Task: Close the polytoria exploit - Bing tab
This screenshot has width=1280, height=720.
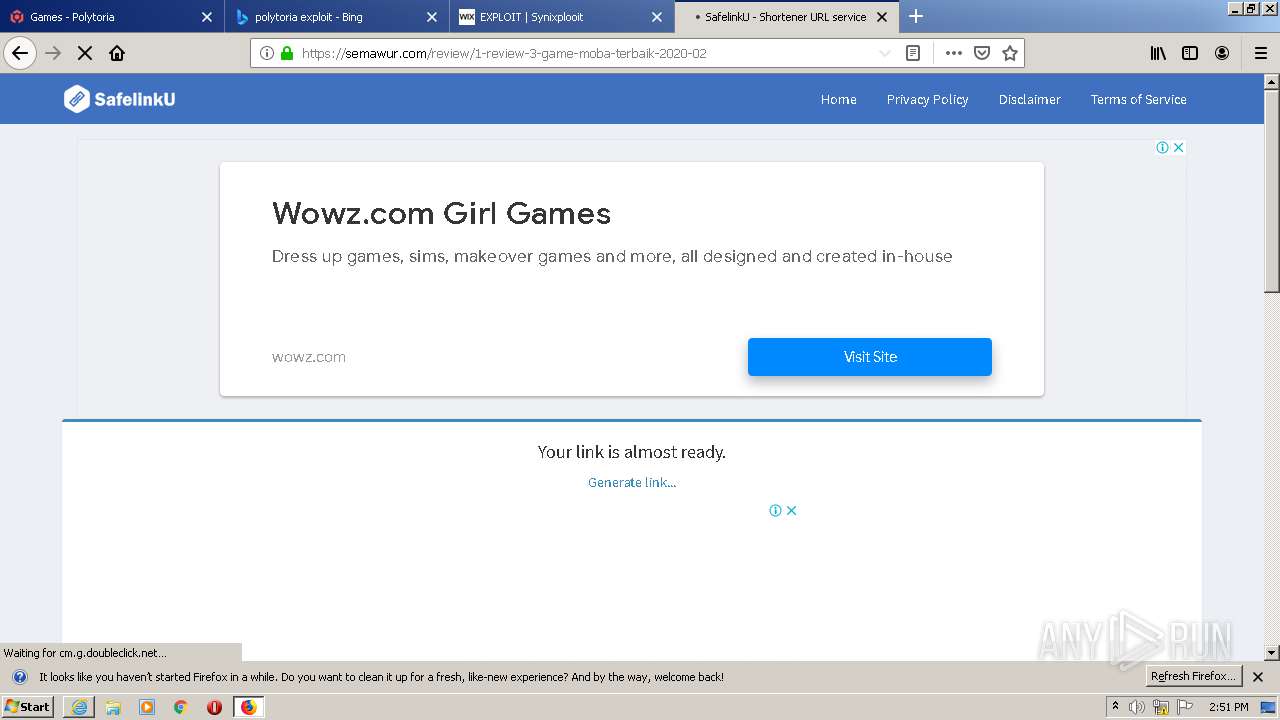Action: (x=432, y=17)
